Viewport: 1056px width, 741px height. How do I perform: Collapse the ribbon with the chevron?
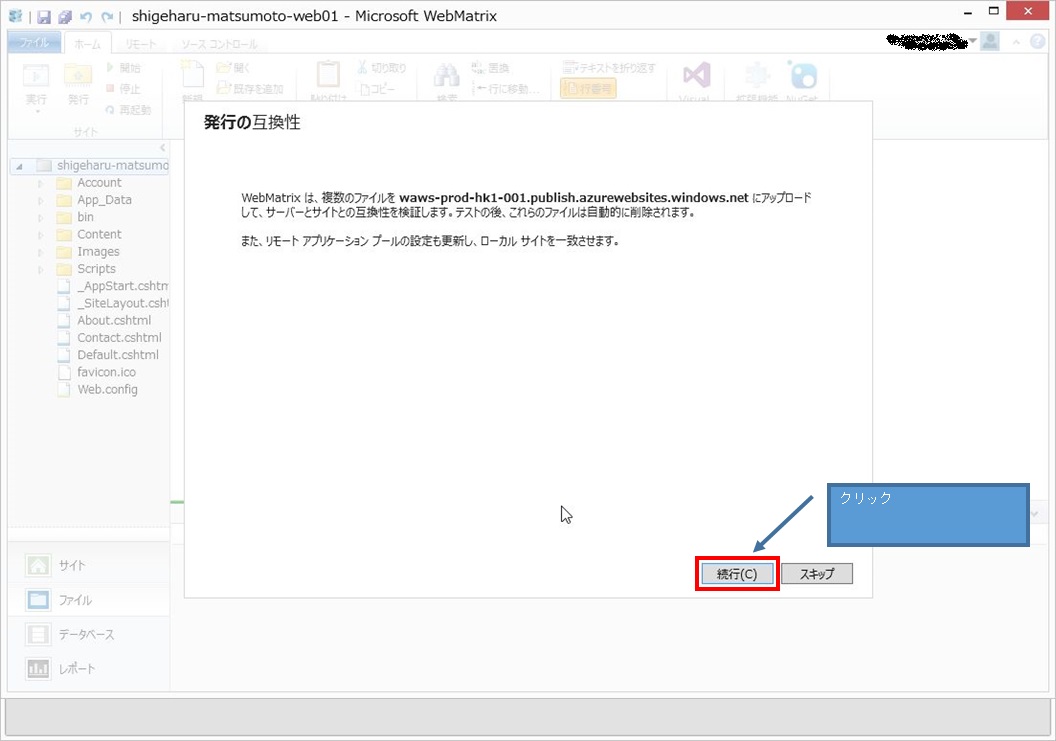(x=1016, y=42)
